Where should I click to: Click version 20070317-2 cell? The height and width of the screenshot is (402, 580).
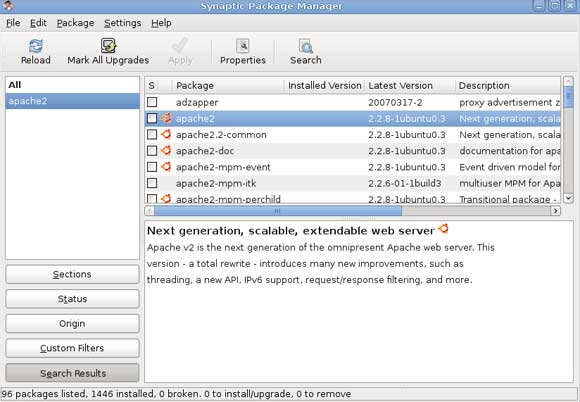tap(395, 102)
